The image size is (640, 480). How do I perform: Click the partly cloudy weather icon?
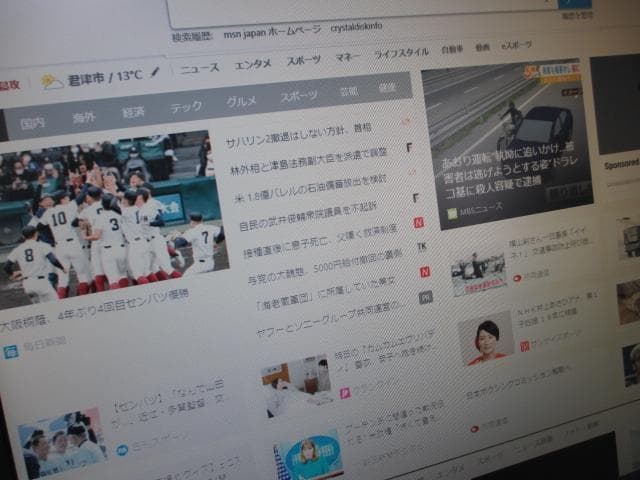[x=51, y=81]
